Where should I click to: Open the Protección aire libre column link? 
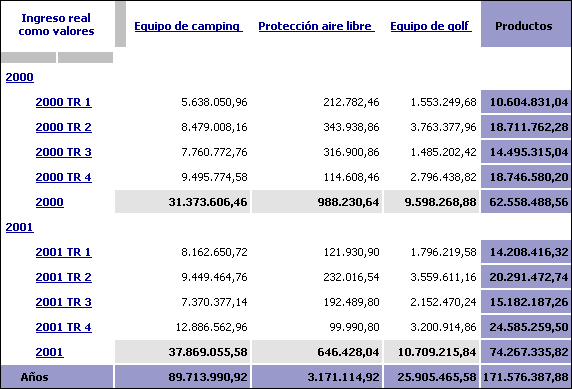[x=316, y=26]
